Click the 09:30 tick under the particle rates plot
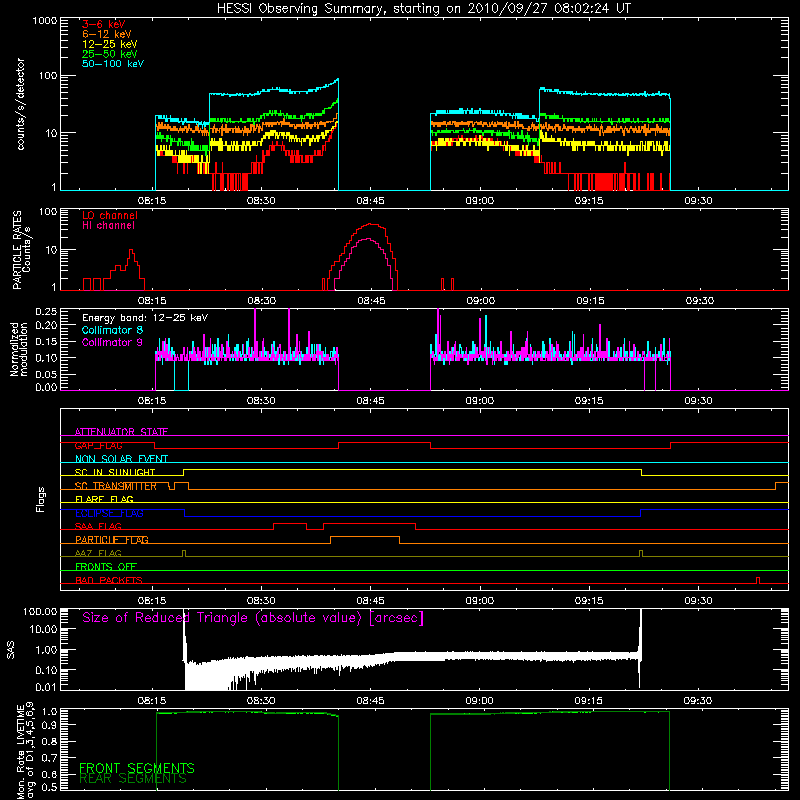The image size is (800, 800). click(x=699, y=301)
